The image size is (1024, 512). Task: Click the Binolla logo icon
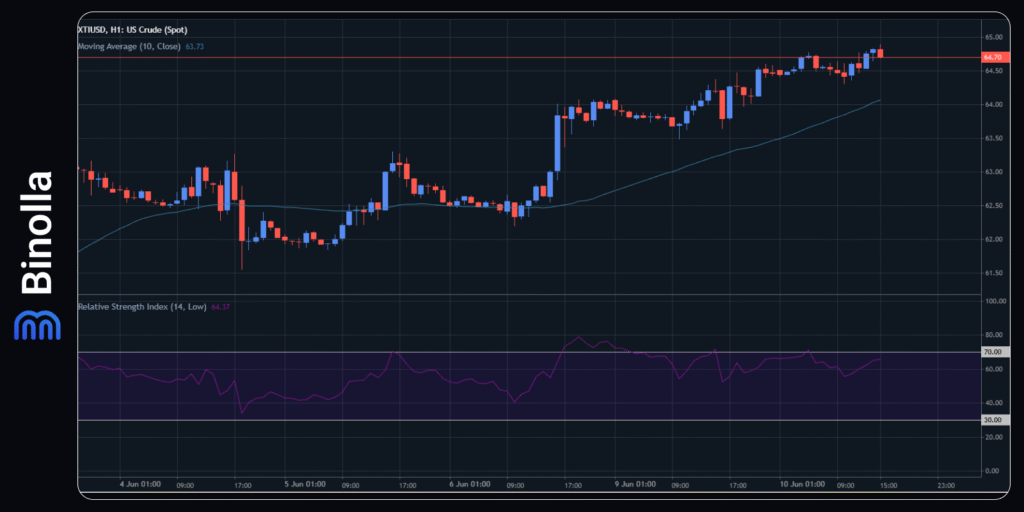(x=37, y=325)
